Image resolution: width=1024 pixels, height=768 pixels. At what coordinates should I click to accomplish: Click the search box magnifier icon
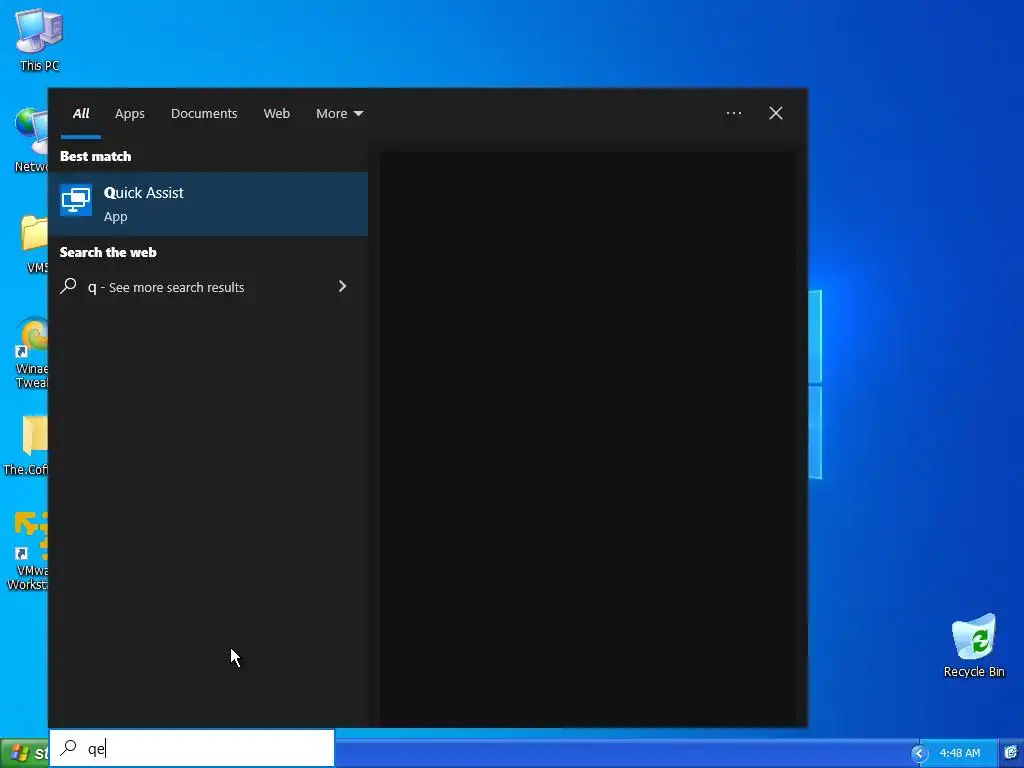point(69,748)
